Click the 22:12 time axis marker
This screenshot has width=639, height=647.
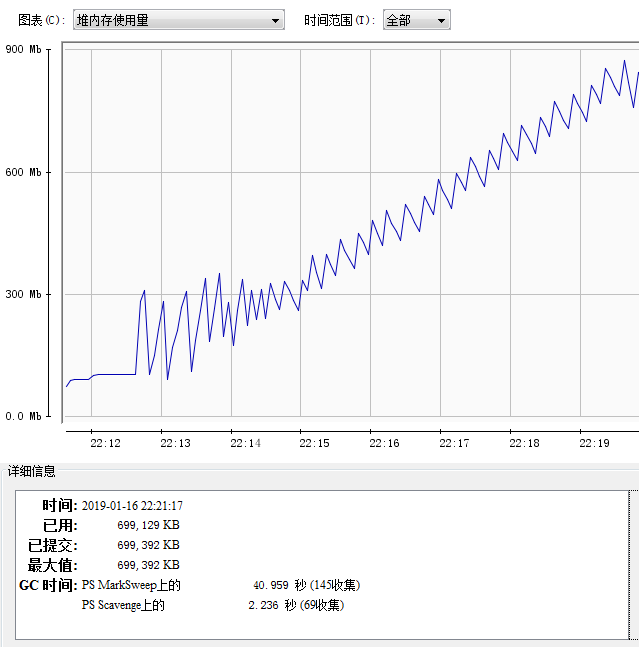pos(105,443)
